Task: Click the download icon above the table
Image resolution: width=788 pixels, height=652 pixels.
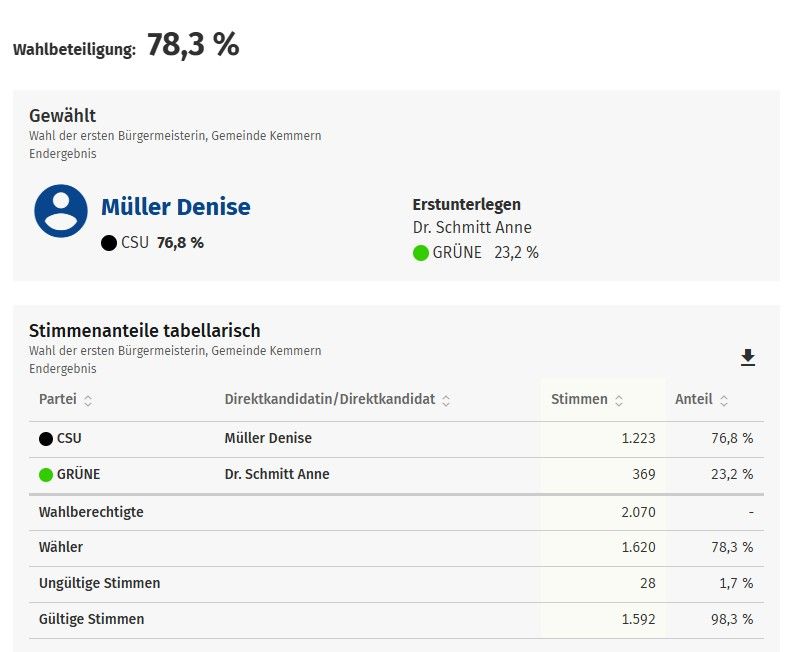Action: pos(747,358)
